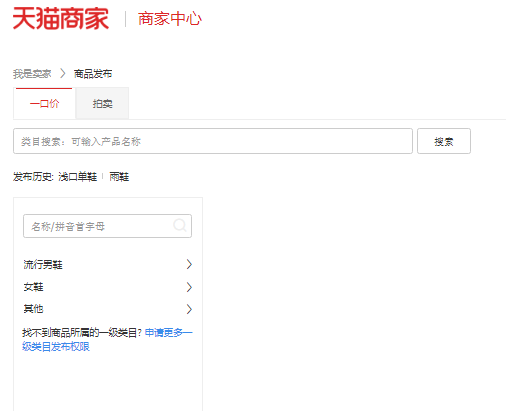Expand the chevron beside 女鞋

[189, 287]
